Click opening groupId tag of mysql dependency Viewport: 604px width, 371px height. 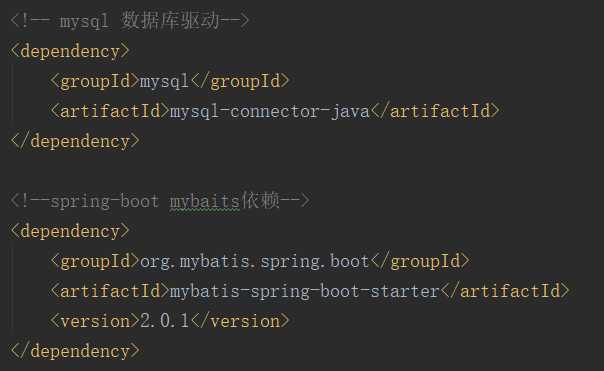click(x=94, y=81)
